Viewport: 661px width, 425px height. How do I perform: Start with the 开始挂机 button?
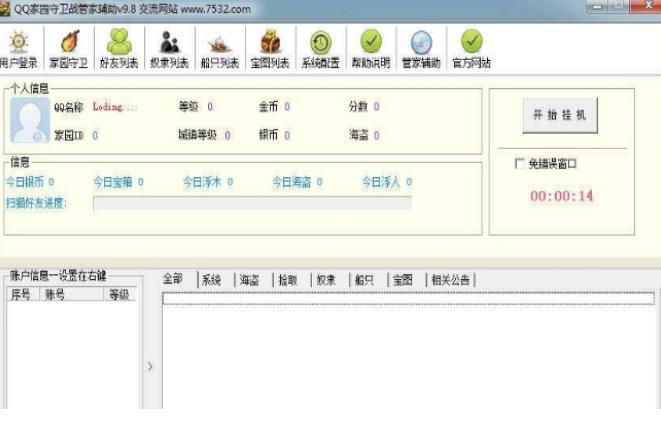pos(560,115)
